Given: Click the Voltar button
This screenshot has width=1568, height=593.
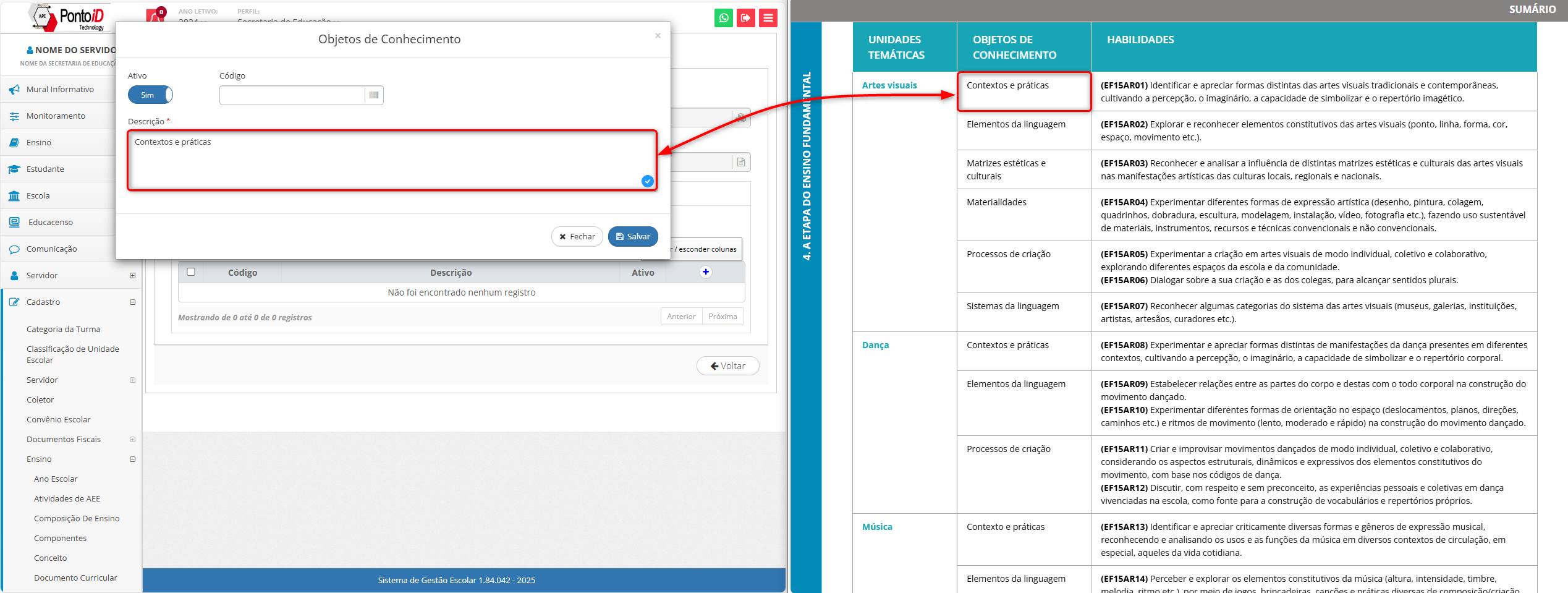Looking at the screenshot, I should (727, 366).
